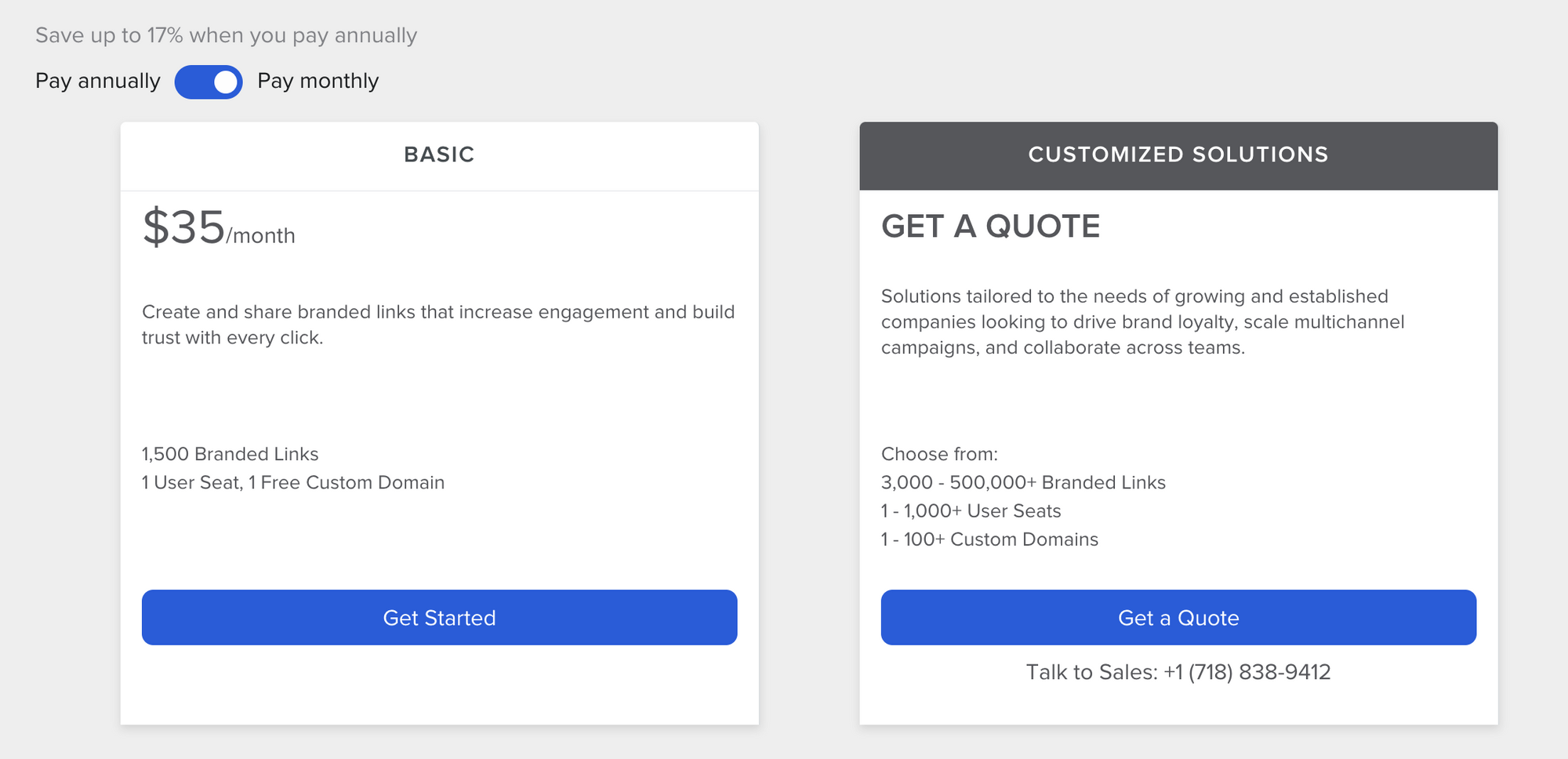Click the Save up to 17% message

coord(226,34)
